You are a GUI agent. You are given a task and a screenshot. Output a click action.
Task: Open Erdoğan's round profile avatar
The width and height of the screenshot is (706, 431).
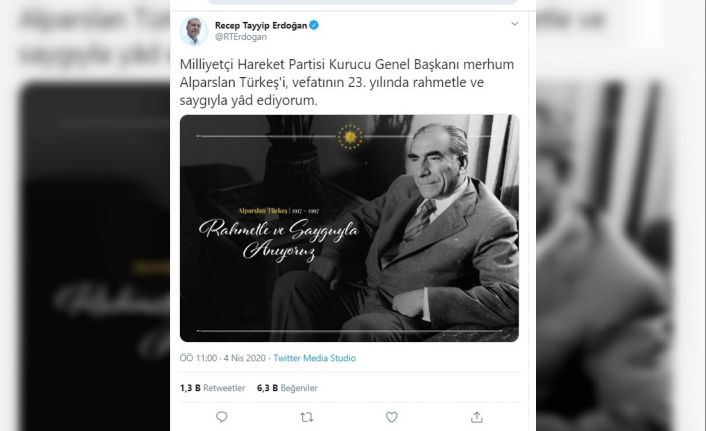[x=194, y=31]
